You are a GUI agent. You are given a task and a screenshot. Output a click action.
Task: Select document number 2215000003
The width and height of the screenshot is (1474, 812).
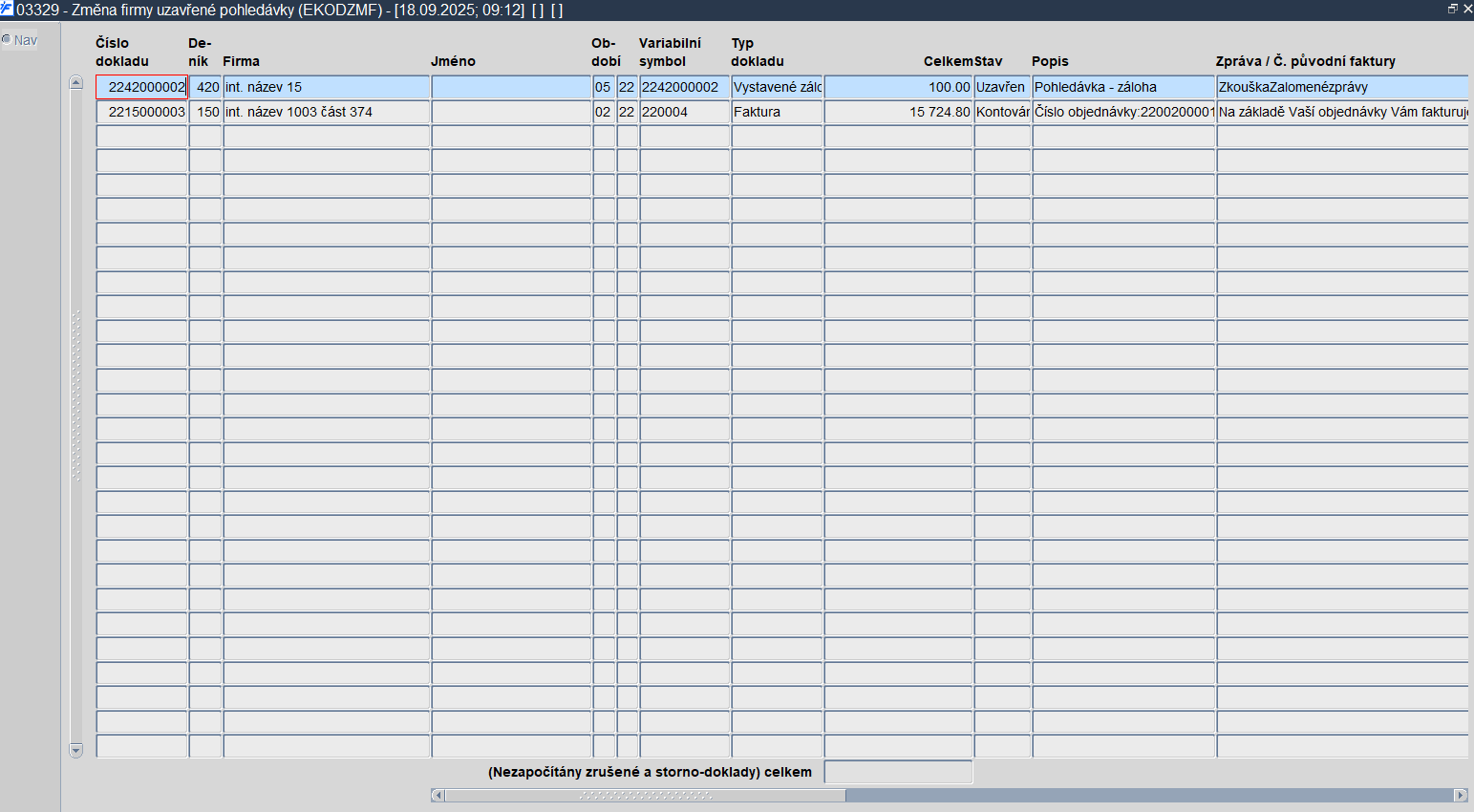point(141,112)
